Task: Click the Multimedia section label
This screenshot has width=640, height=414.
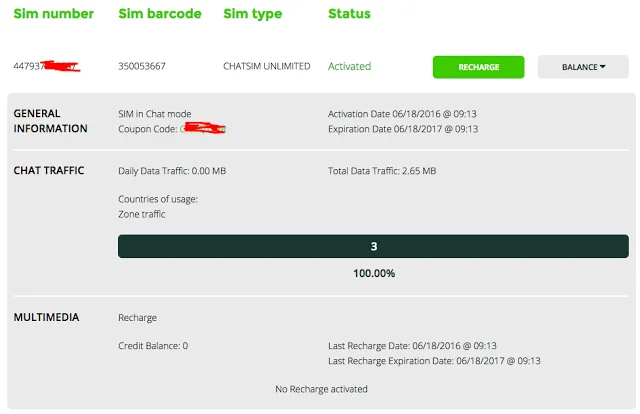Action: pyautogui.click(x=46, y=318)
